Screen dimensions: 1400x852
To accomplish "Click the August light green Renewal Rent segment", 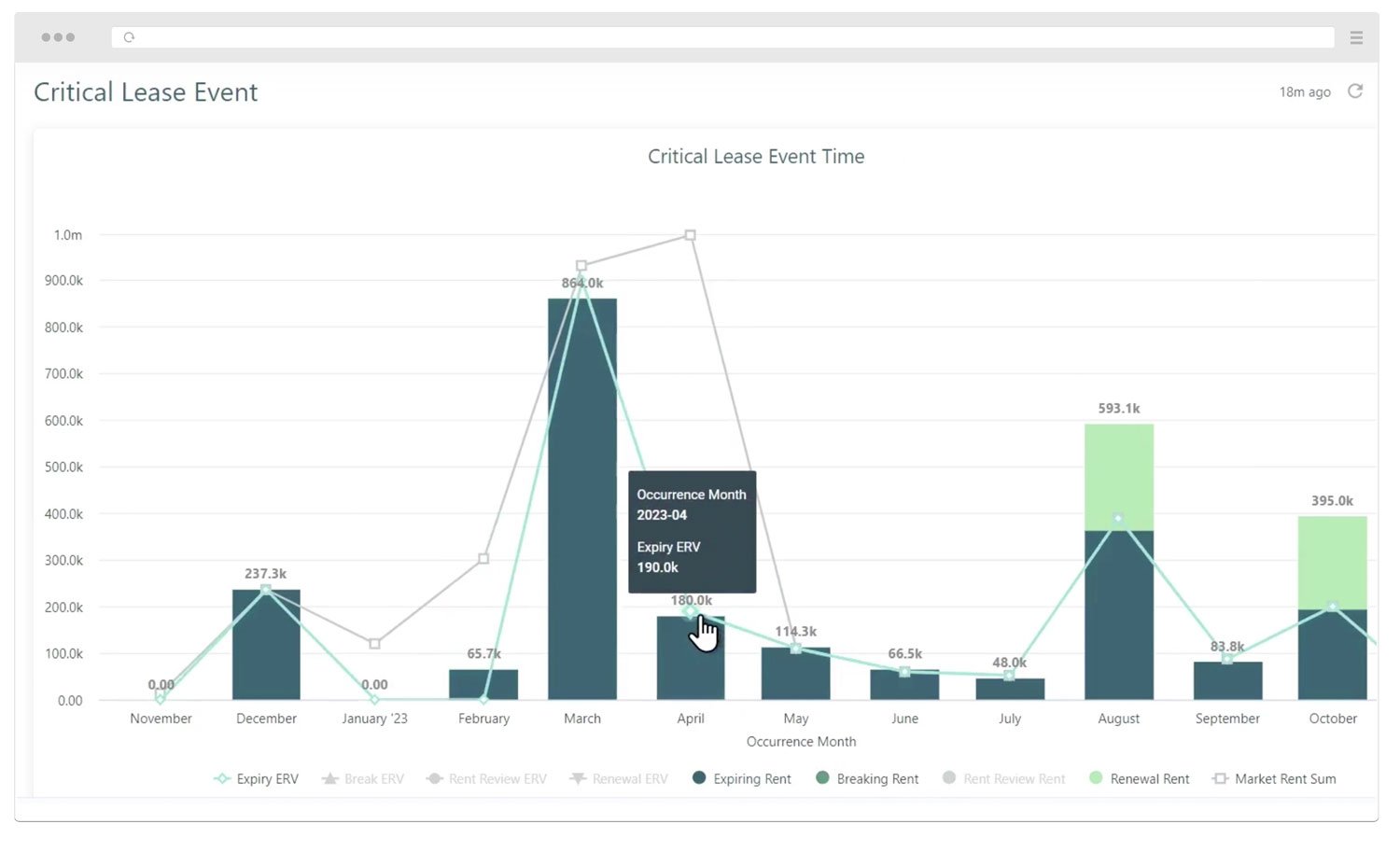I will (1119, 478).
